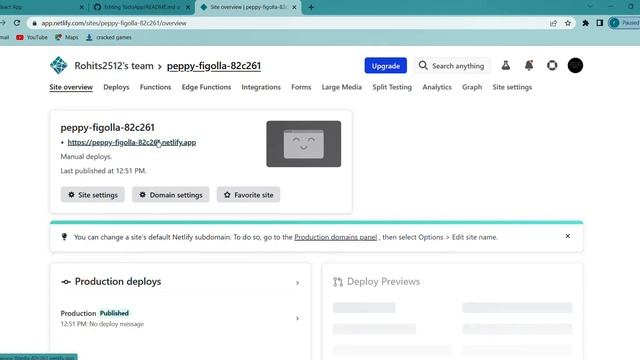Click the Site settings button in the card
The width and height of the screenshot is (640, 360).
click(x=93, y=195)
